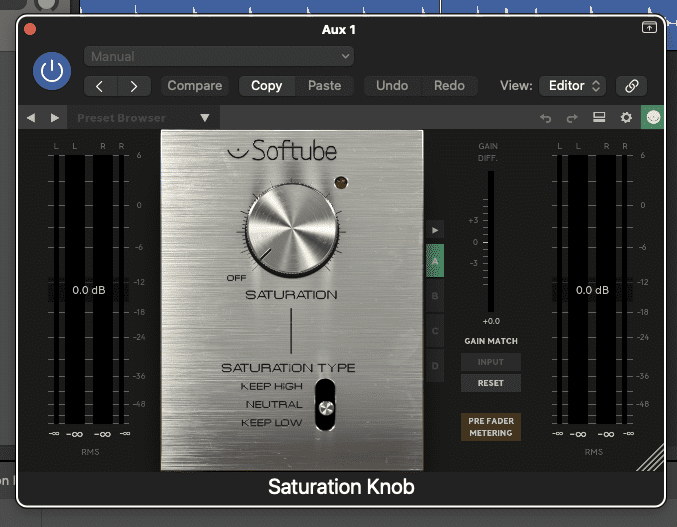Set saturation type to Neutral
This screenshot has width=677, height=527.
pos(274,404)
